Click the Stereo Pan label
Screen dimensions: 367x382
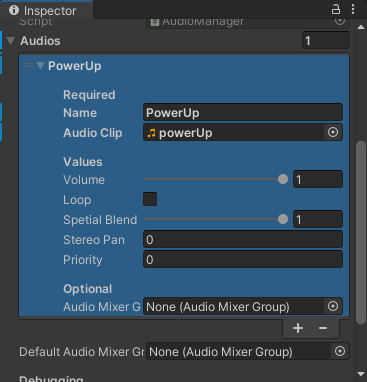(94, 240)
